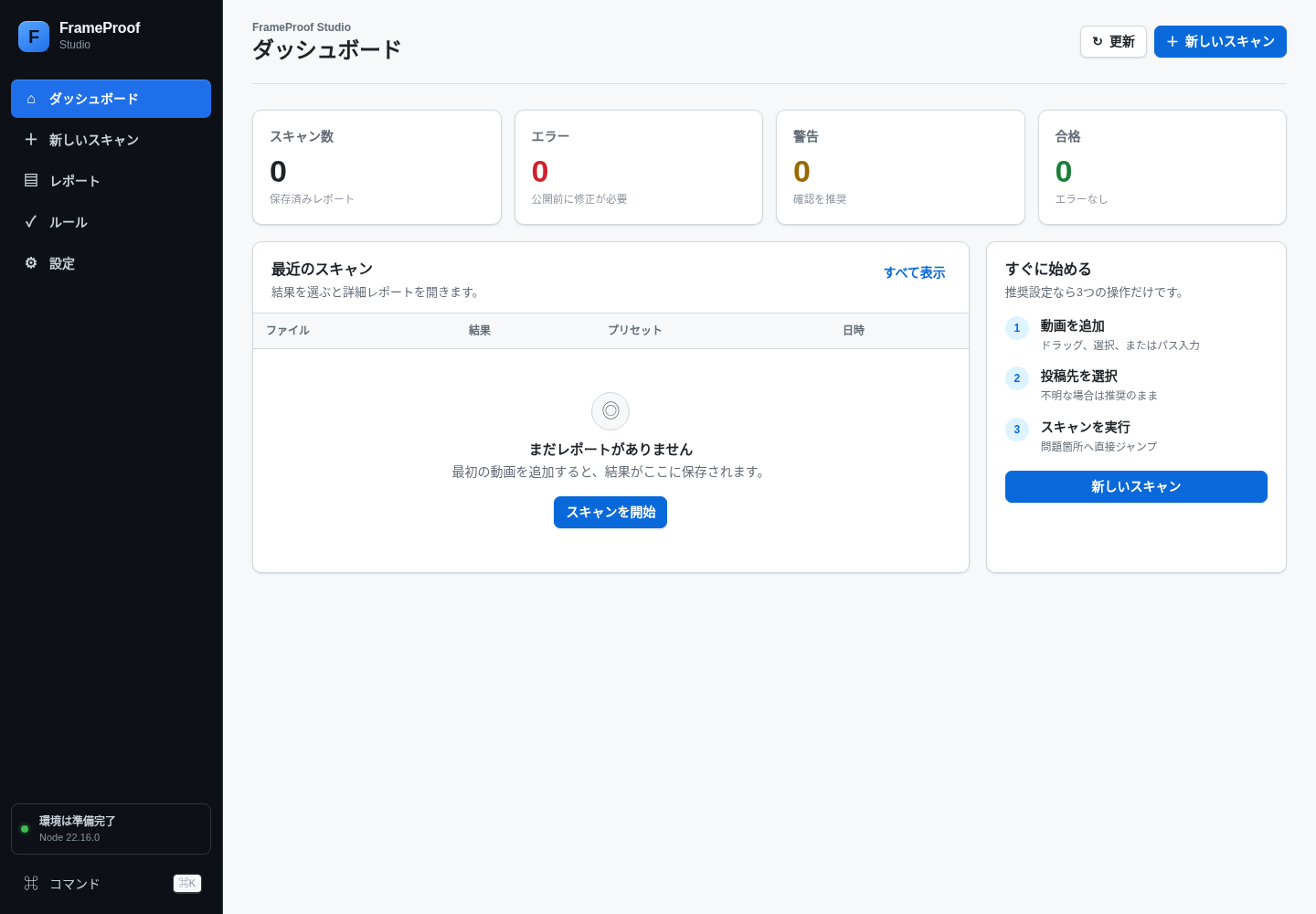
Task: Click the プリセット column header
Action: 635,330
